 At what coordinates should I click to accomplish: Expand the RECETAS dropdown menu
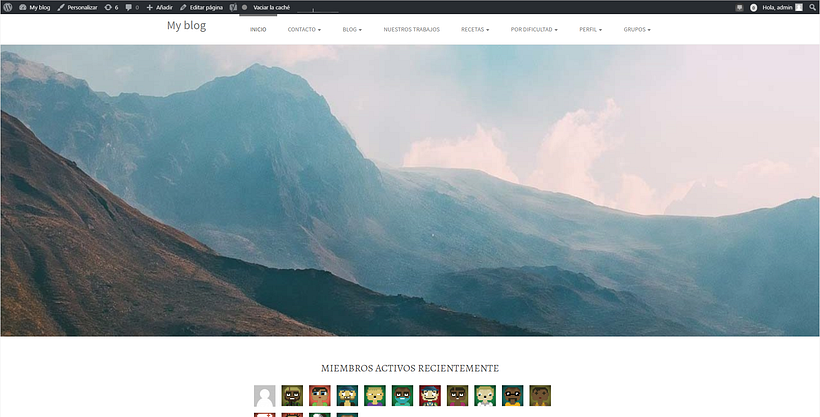475,30
